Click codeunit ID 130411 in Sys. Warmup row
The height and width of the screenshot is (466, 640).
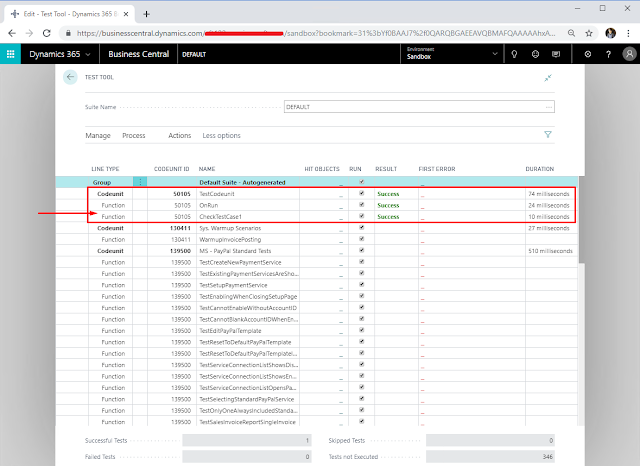tap(180, 228)
